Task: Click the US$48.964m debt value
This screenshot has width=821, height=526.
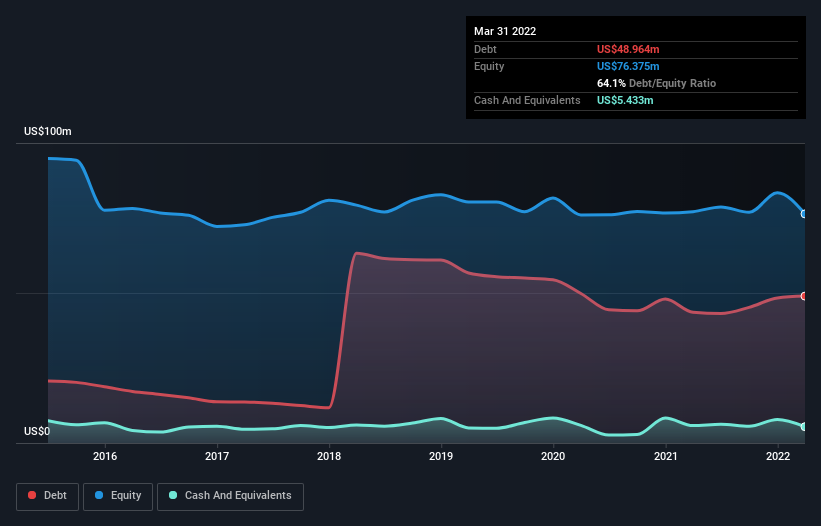Action: [628, 49]
